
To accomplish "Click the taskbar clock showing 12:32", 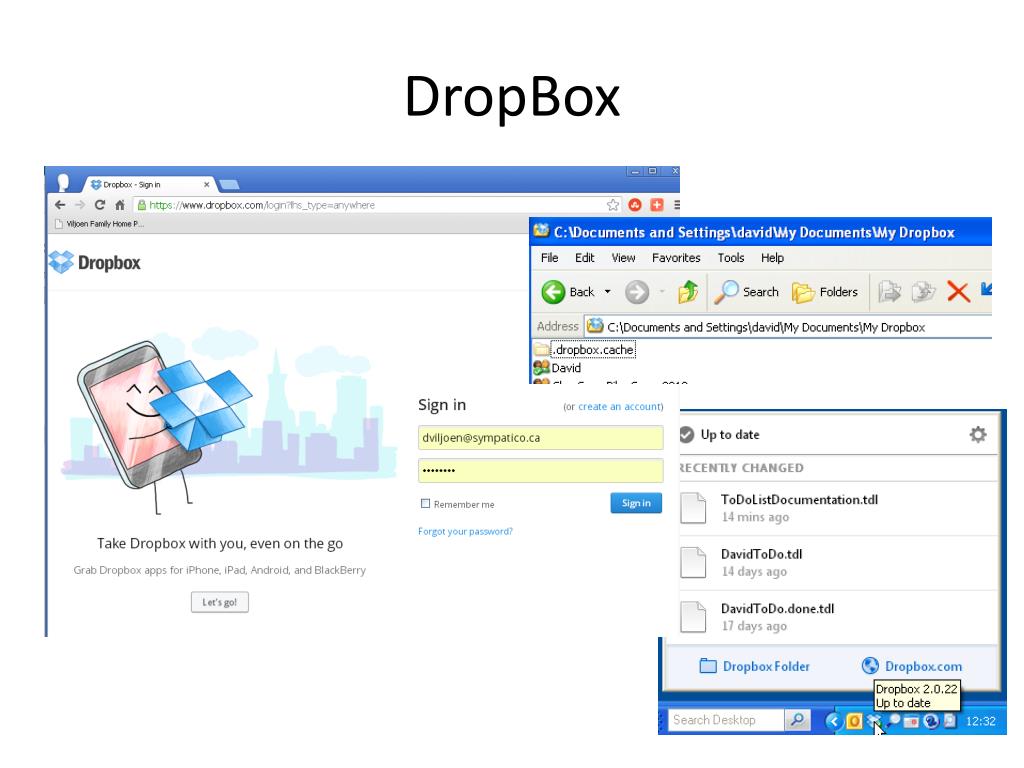I will coord(980,722).
